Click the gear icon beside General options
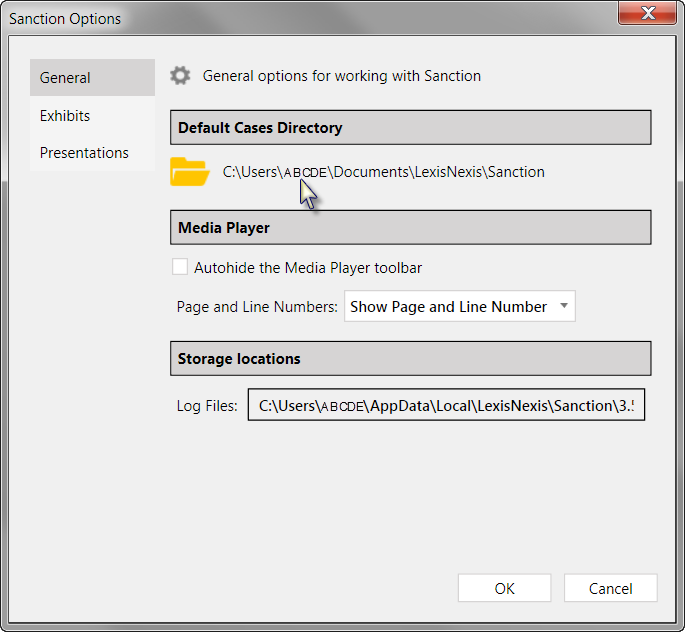Screen dimensions: 685x632 tap(180, 76)
